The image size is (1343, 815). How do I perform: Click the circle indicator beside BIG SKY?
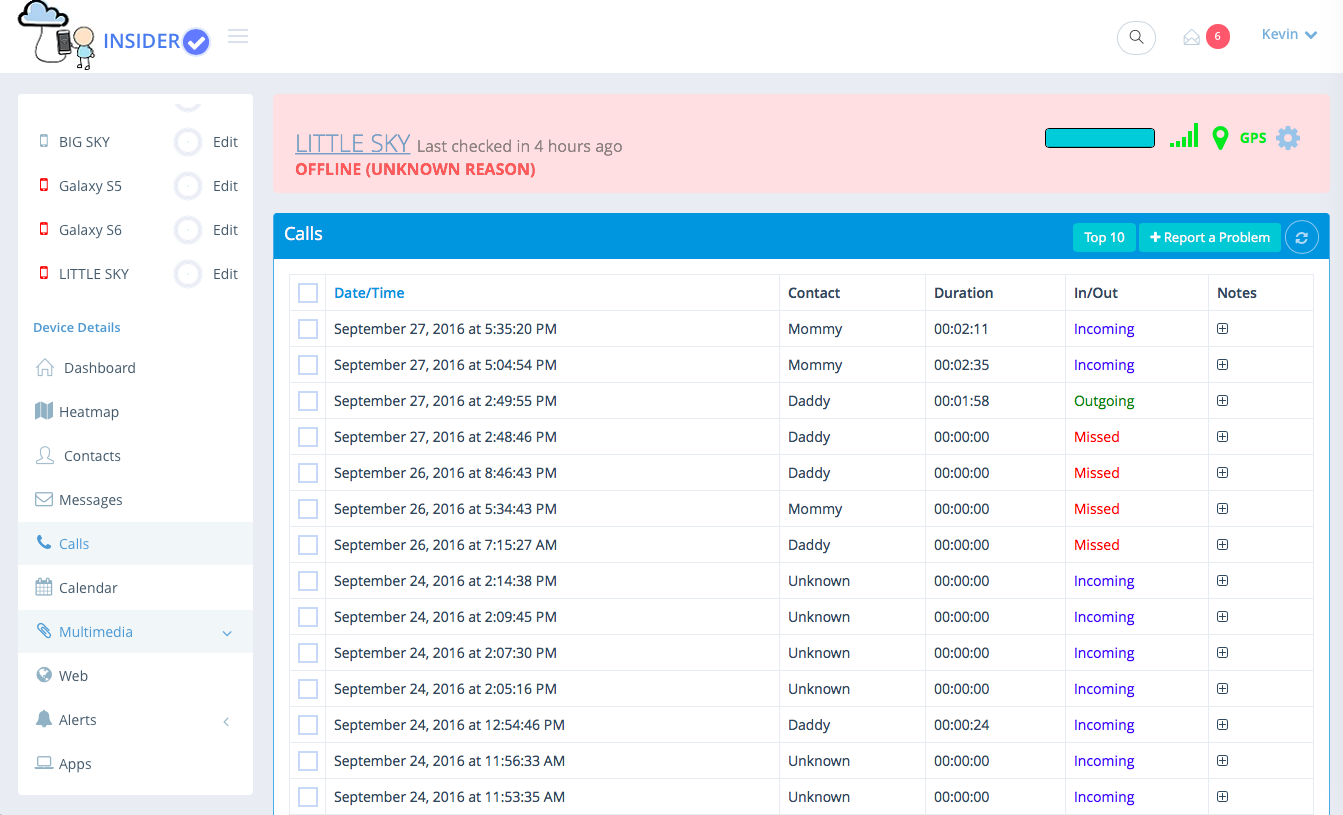pyautogui.click(x=188, y=142)
